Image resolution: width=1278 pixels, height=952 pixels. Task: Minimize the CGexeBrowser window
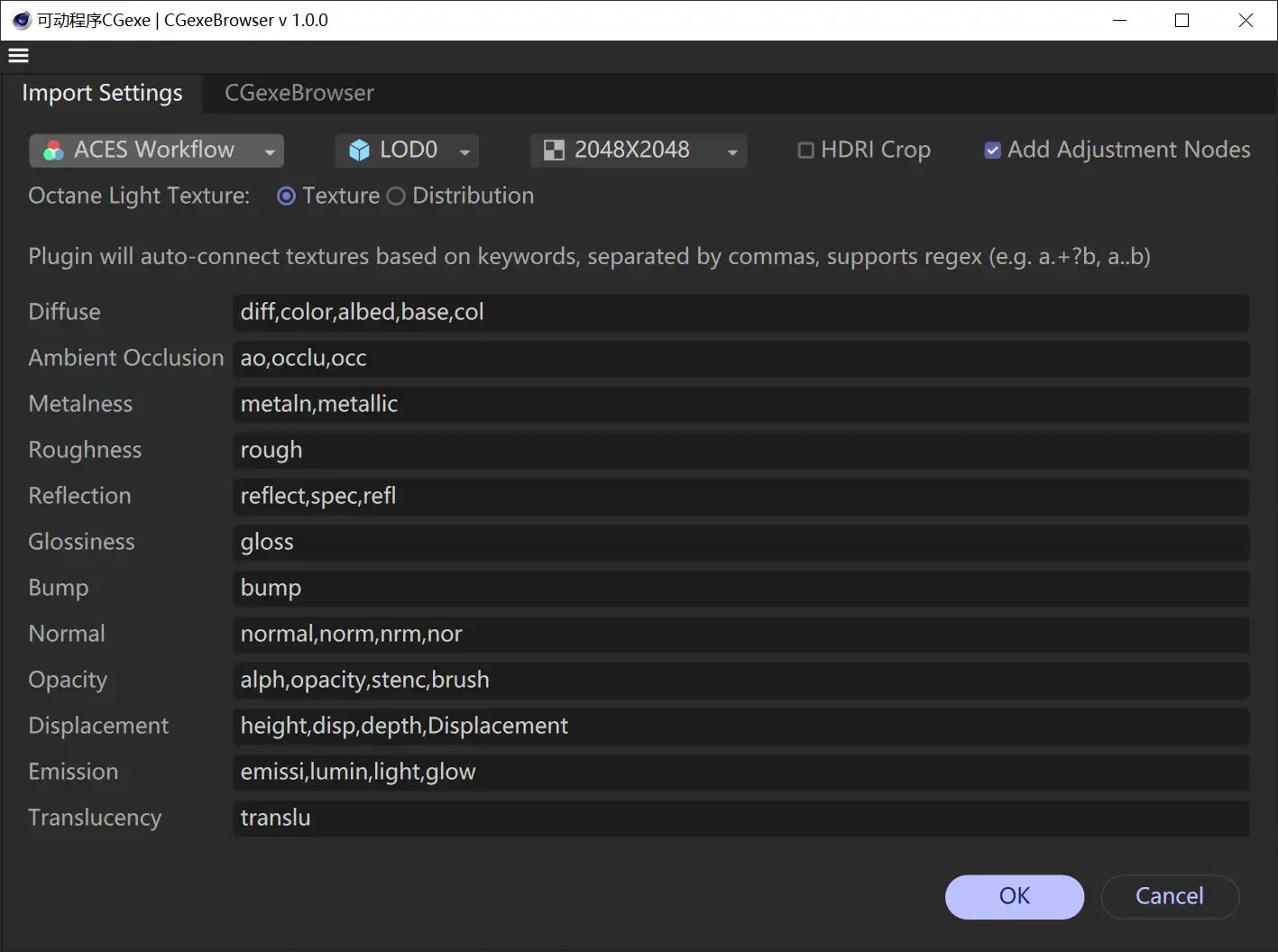[1120, 20]
